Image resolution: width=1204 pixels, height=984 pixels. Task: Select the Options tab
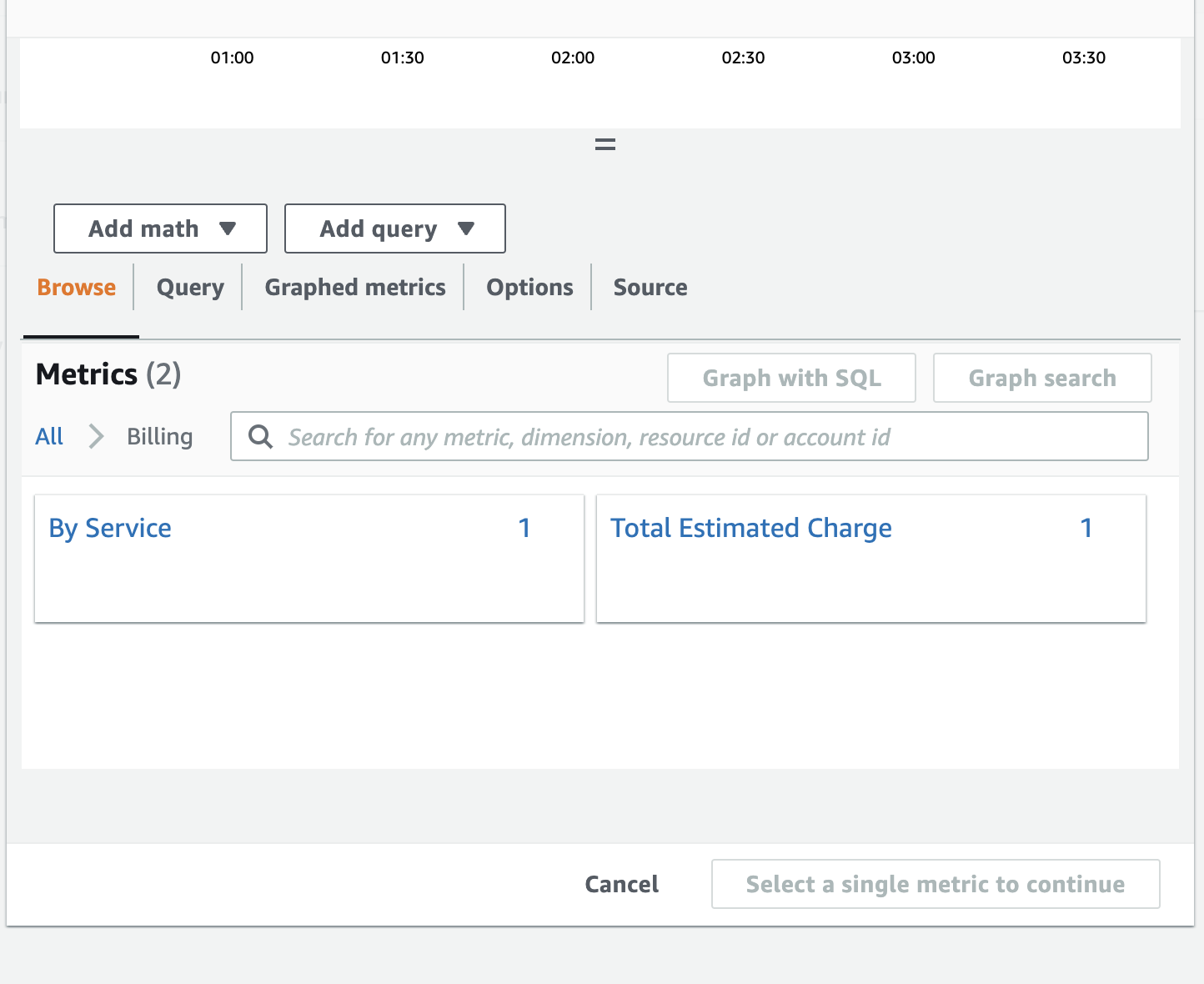(529, 288)
